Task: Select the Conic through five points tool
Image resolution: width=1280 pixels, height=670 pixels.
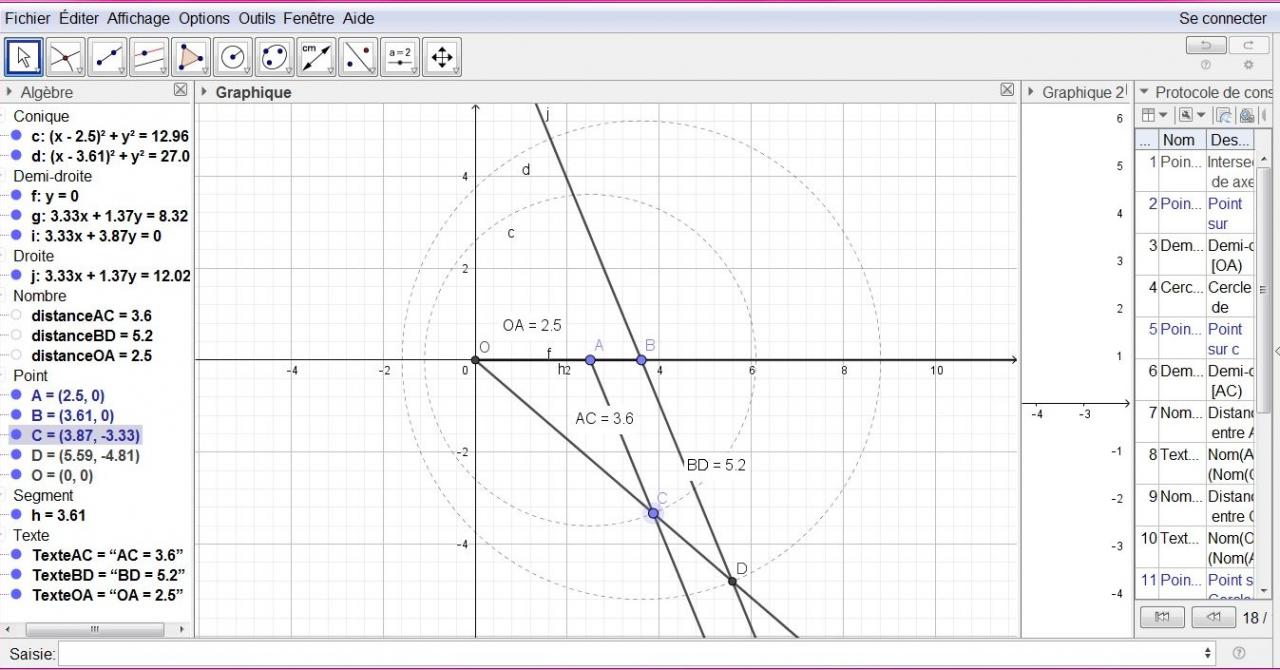Action: tap(275, 57)
